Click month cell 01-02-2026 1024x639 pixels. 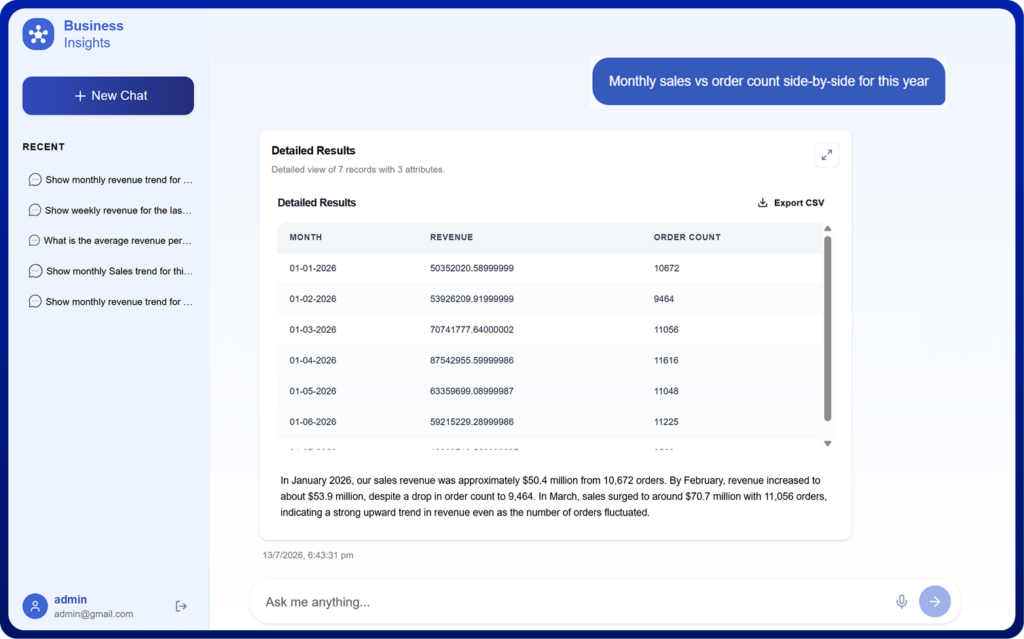tap(313, 299)
